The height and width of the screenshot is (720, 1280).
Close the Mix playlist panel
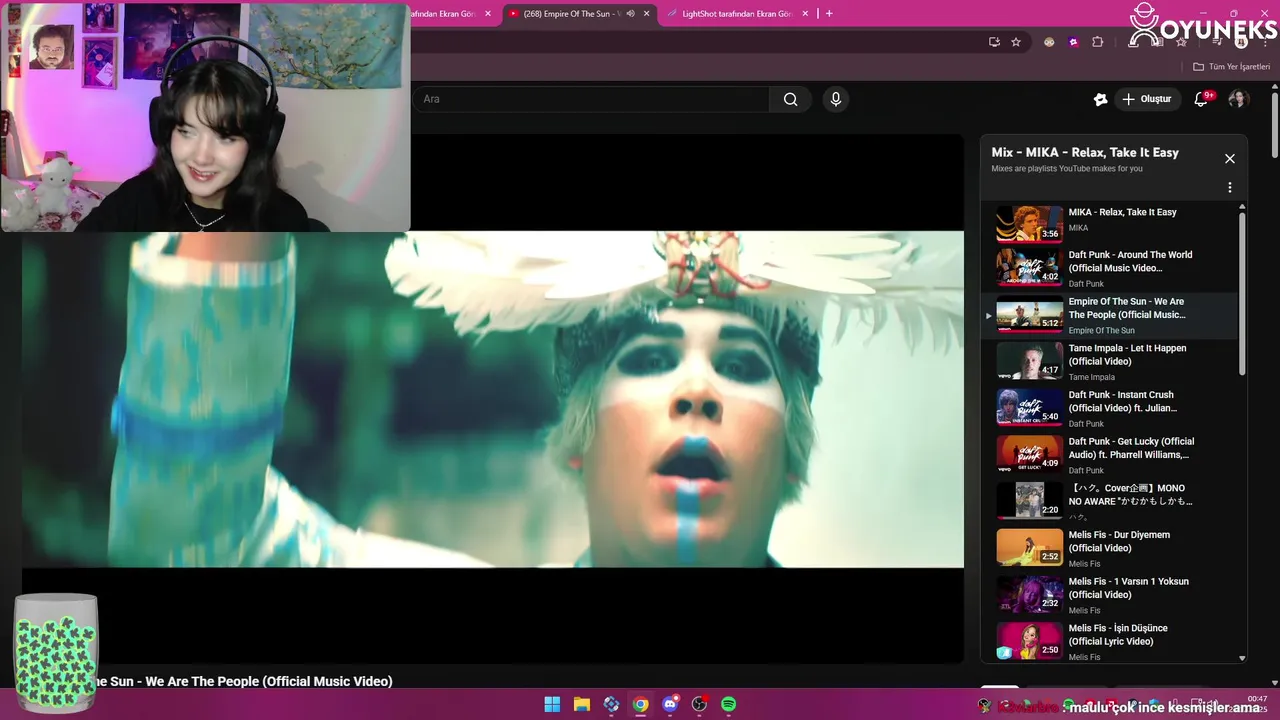coord(1230,159)
